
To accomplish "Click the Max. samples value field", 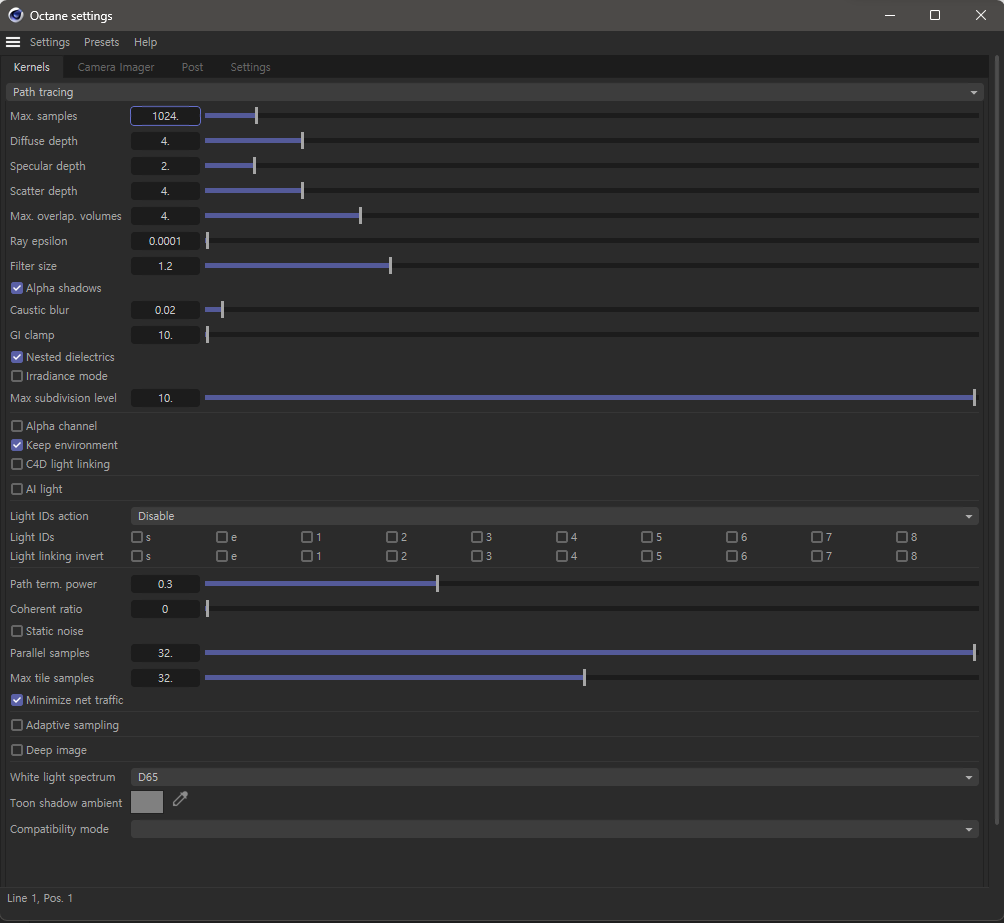I will [x=165, y=116].
